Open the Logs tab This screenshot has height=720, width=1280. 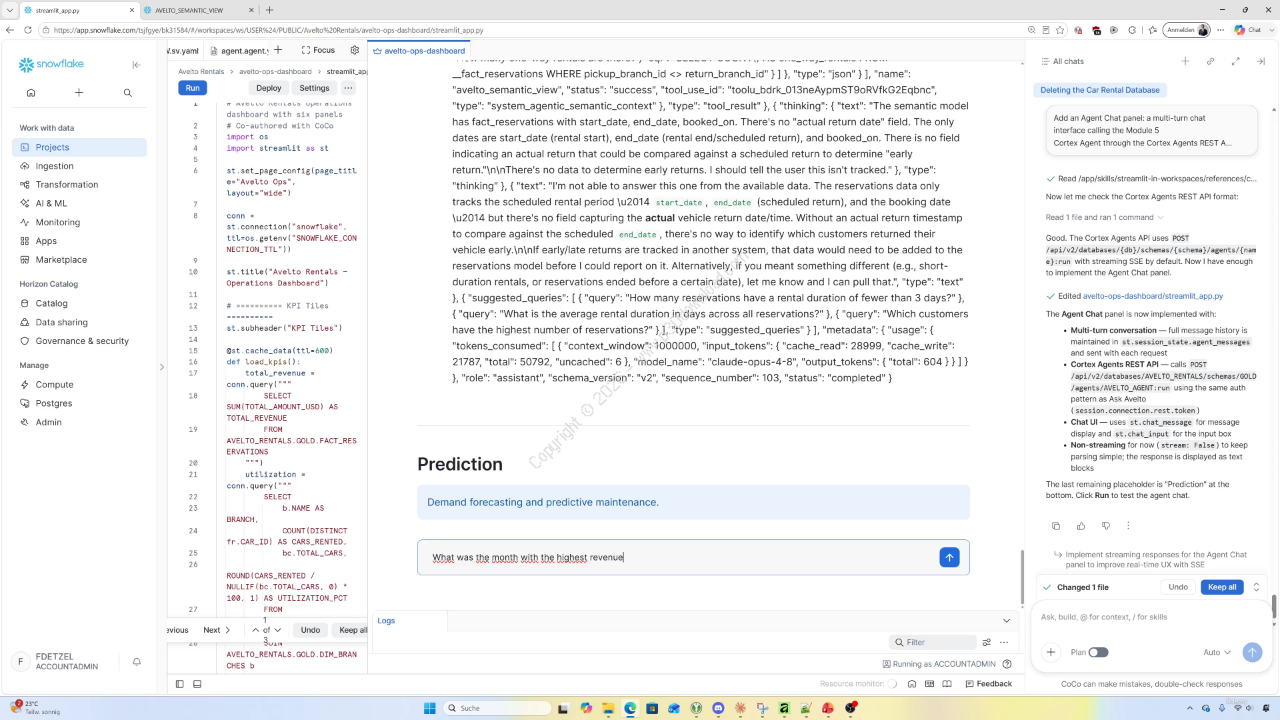coord(386,621)
